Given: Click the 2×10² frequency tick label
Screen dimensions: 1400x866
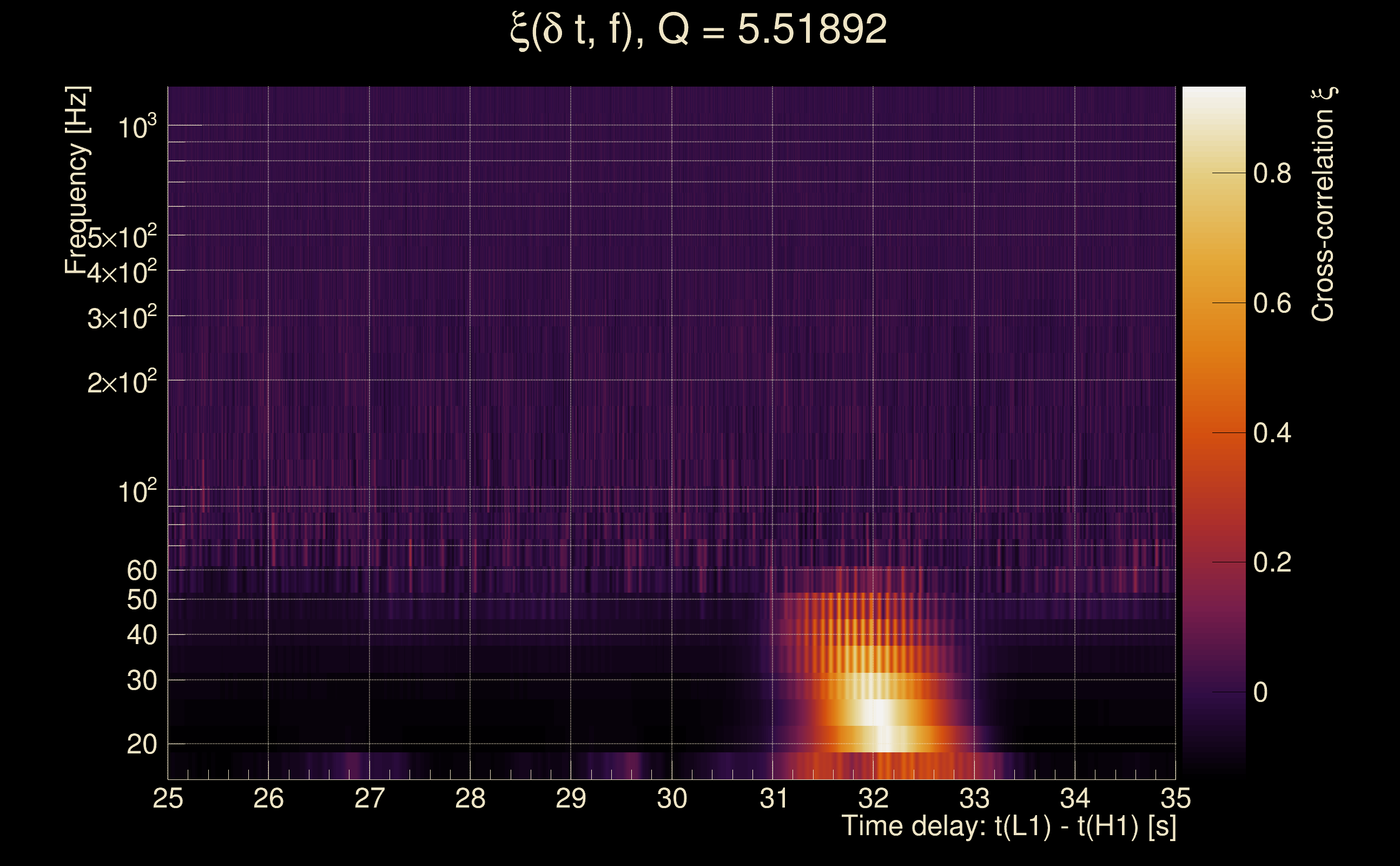Looking at the screenshot, I should coord(121,383).
